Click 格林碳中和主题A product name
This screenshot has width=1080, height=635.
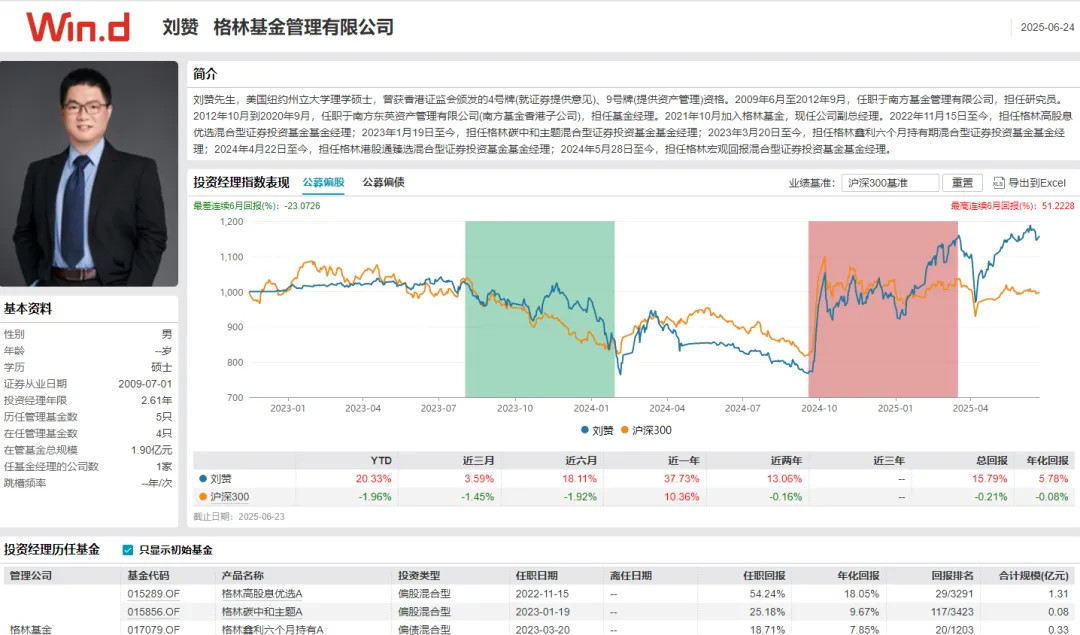[262, 612]
